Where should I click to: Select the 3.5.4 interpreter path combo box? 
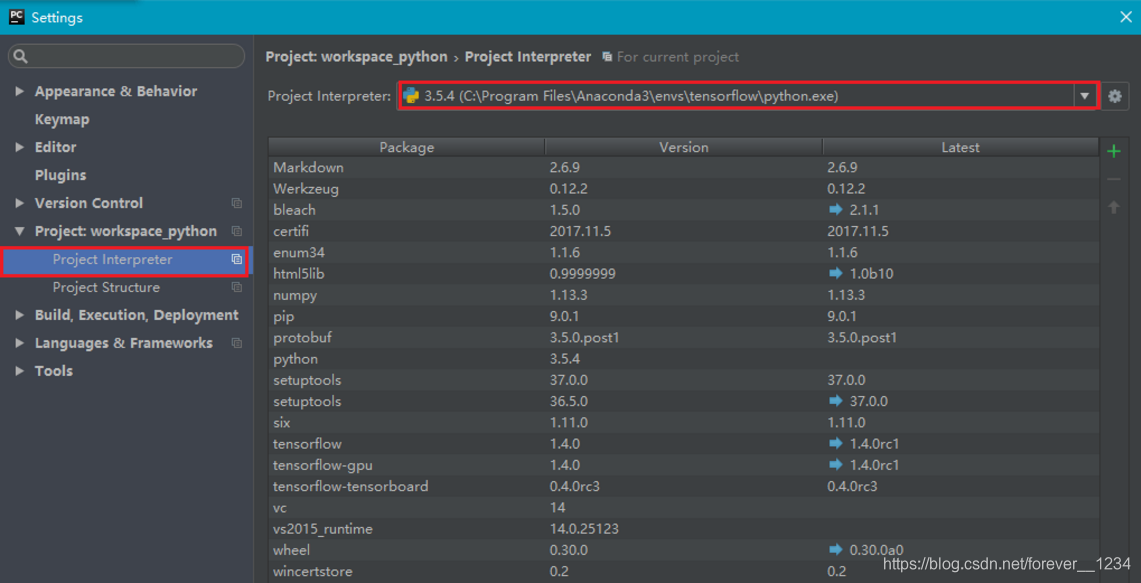click(x=747, y=96)
